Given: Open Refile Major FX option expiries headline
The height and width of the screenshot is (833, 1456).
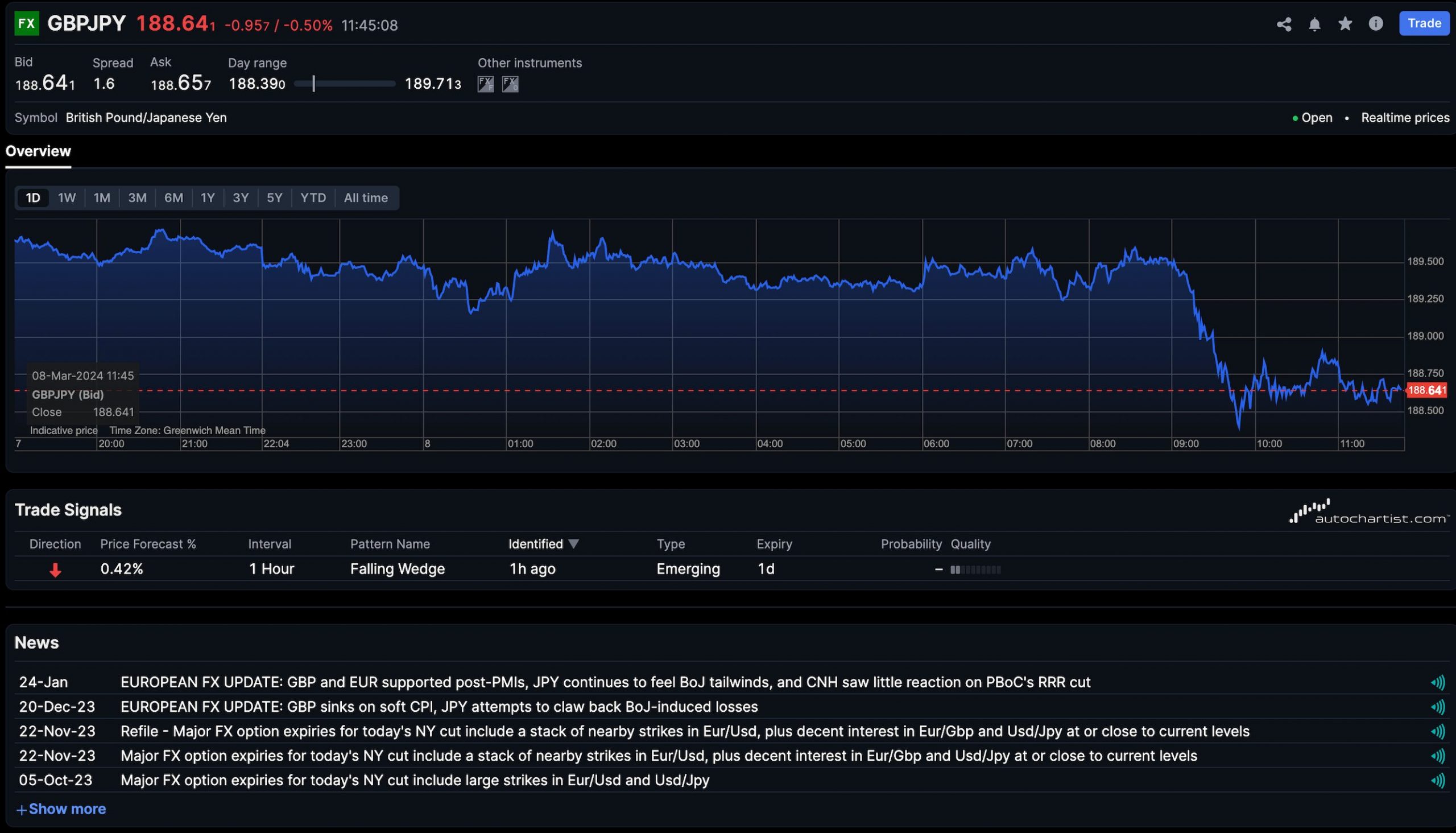Looking at the screenshot, I should coord(685,732).
